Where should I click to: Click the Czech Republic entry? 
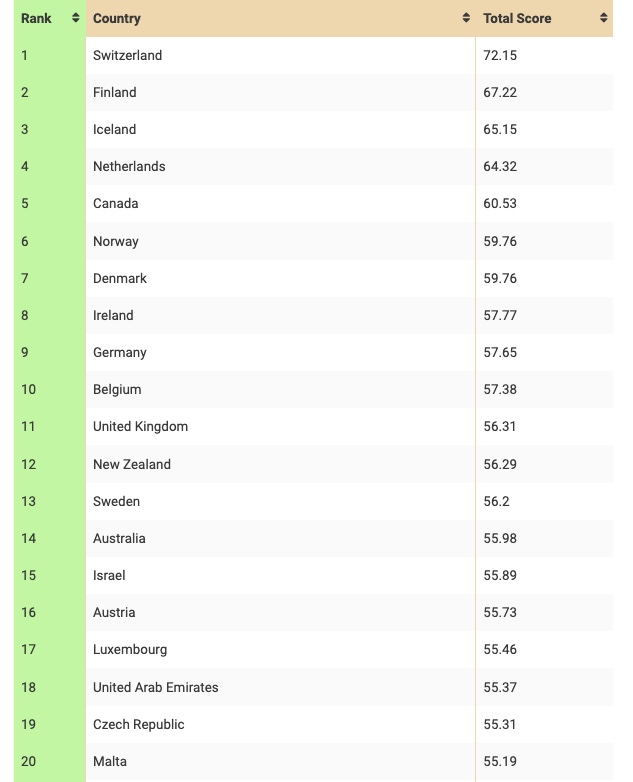[x=139, y=724]
